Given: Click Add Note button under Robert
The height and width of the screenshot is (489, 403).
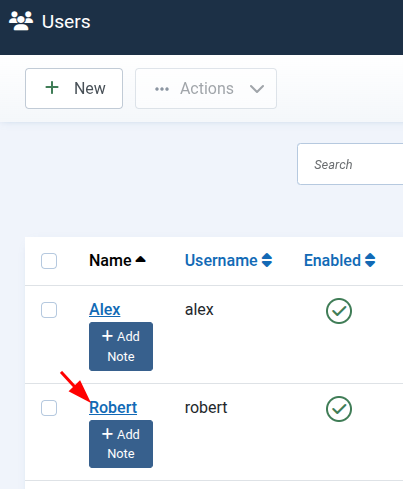Looking at the screenshot, I should tap(121, 444).
